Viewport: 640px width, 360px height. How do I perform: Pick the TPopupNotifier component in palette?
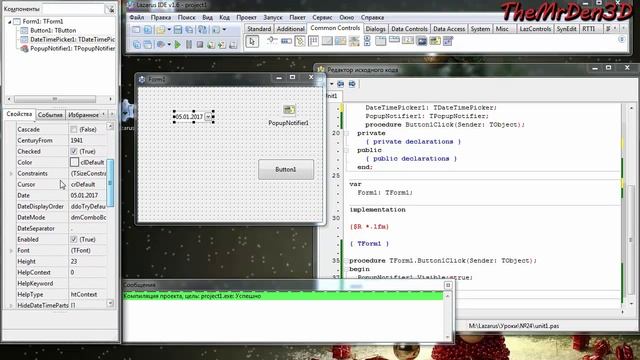[435, 41]
